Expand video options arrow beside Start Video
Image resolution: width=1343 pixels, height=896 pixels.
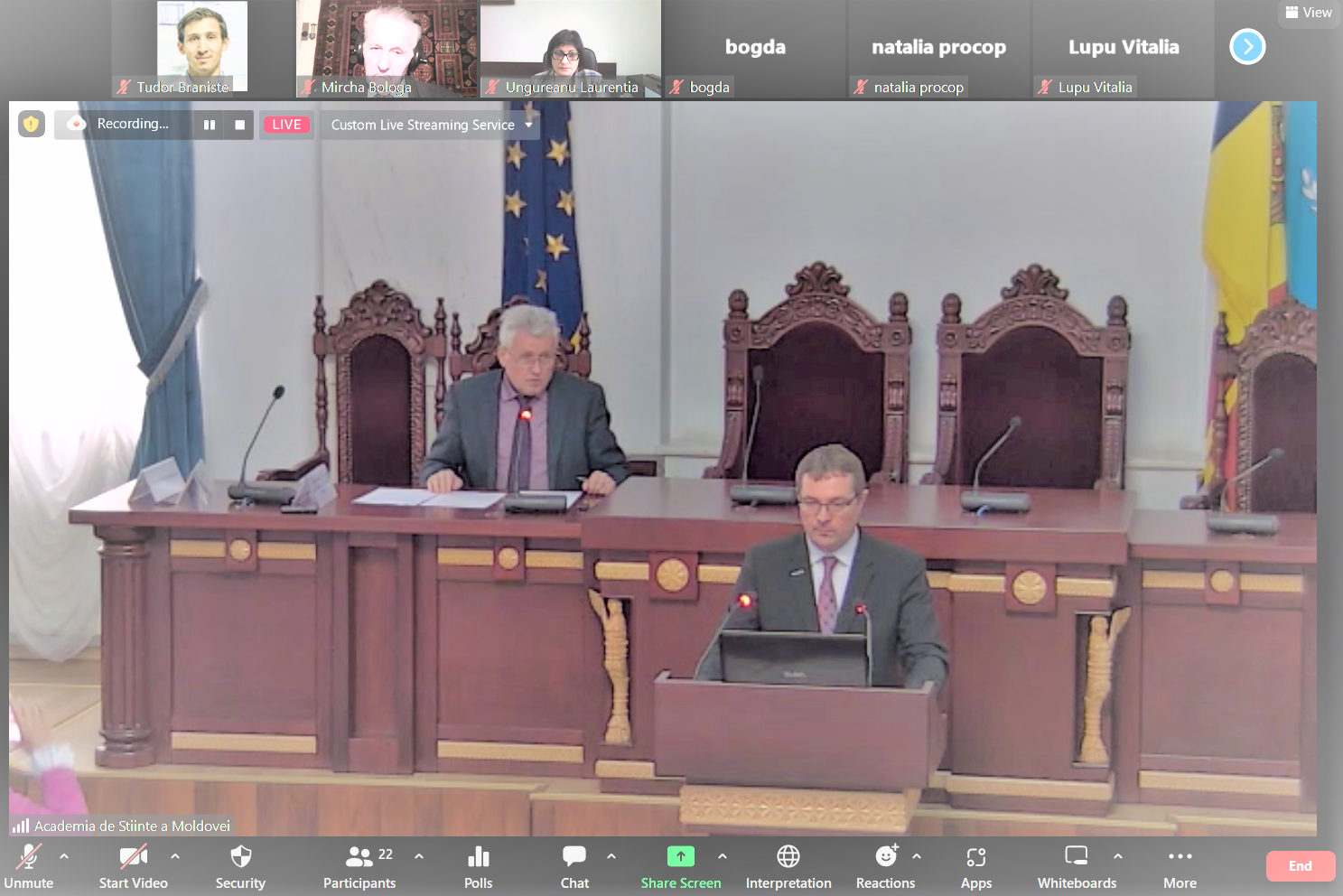click(175, 855)
